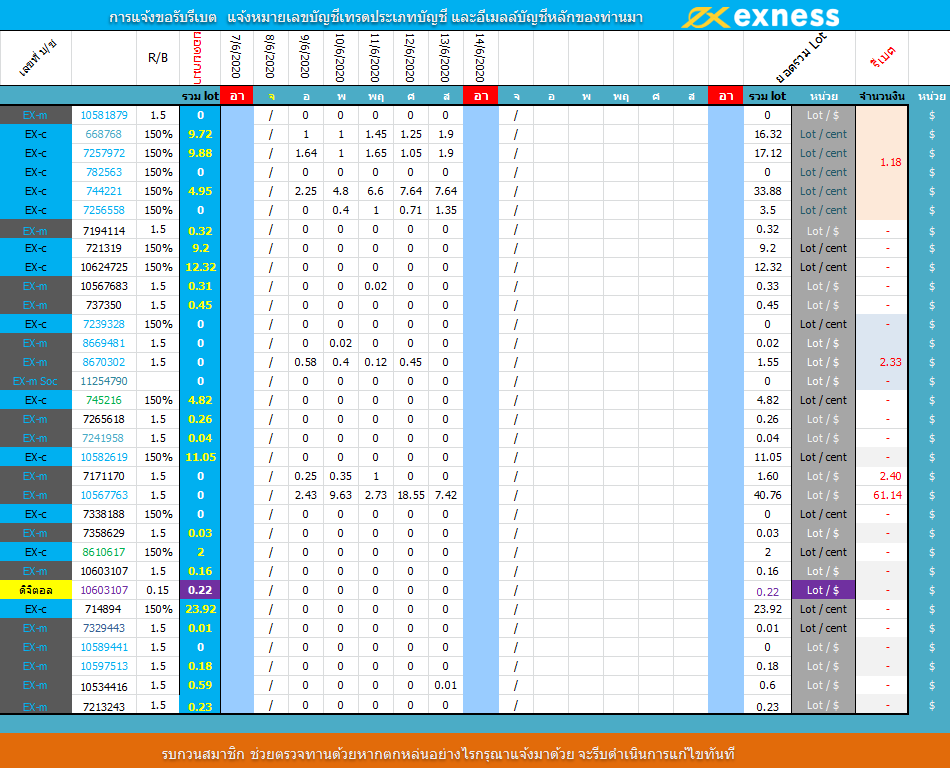Select the total lot value 33.88
This screenshot has height=768, width=950.
tap(767, 191)
